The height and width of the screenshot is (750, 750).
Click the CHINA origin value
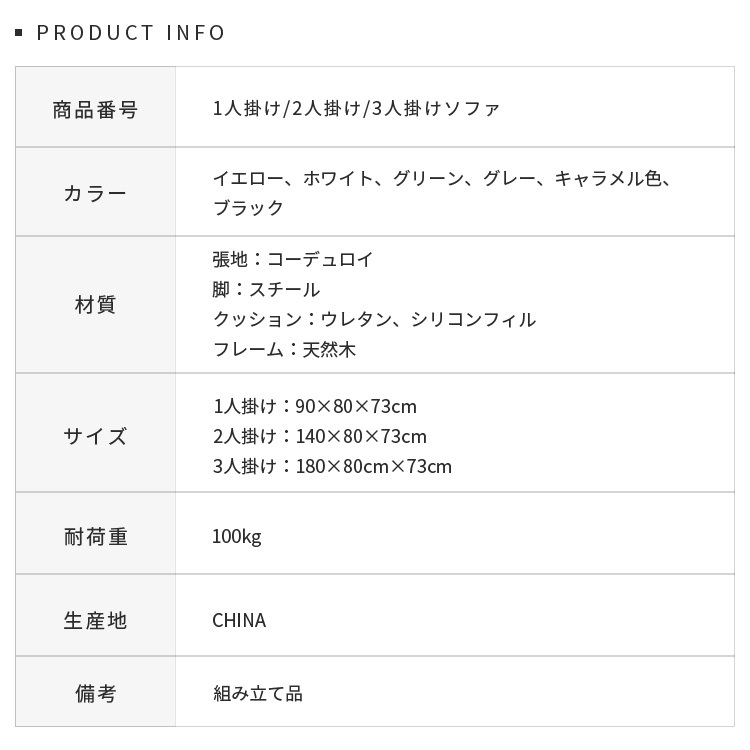pyautogui.click(x=239, y=620)
